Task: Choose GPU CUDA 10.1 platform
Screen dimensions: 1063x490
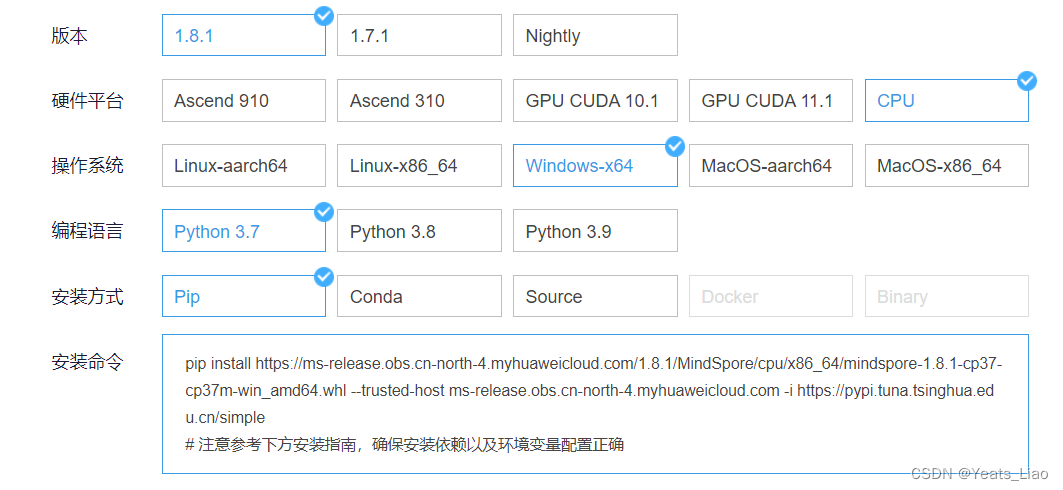Action: click(x=595, y=100)
